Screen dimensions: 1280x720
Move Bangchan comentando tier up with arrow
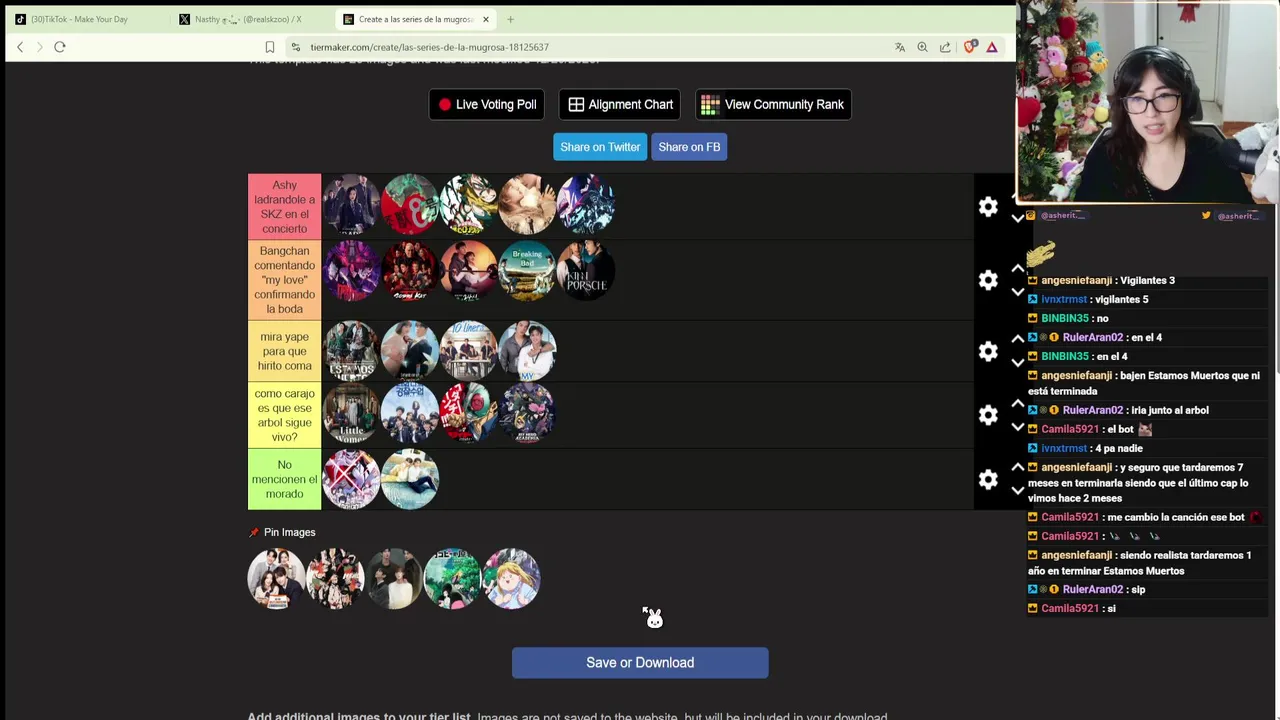tap(1018, 268)
